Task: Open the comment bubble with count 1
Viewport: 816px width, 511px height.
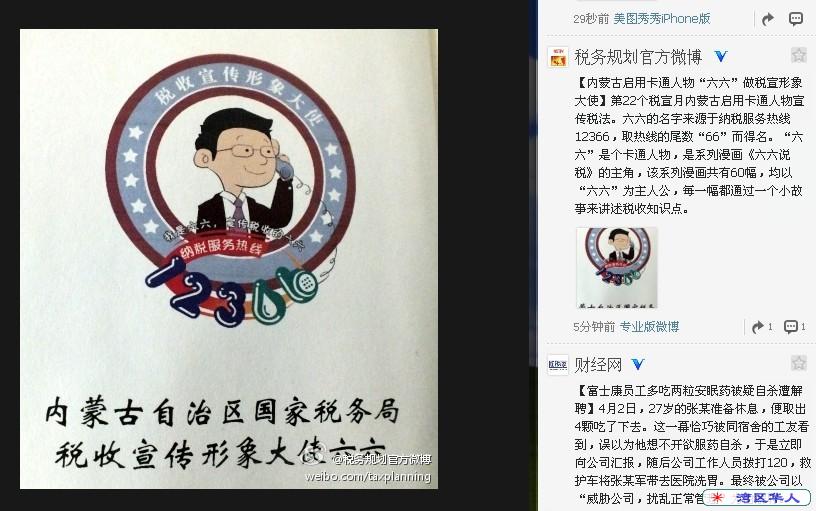Action: click(x=795, y=327)
